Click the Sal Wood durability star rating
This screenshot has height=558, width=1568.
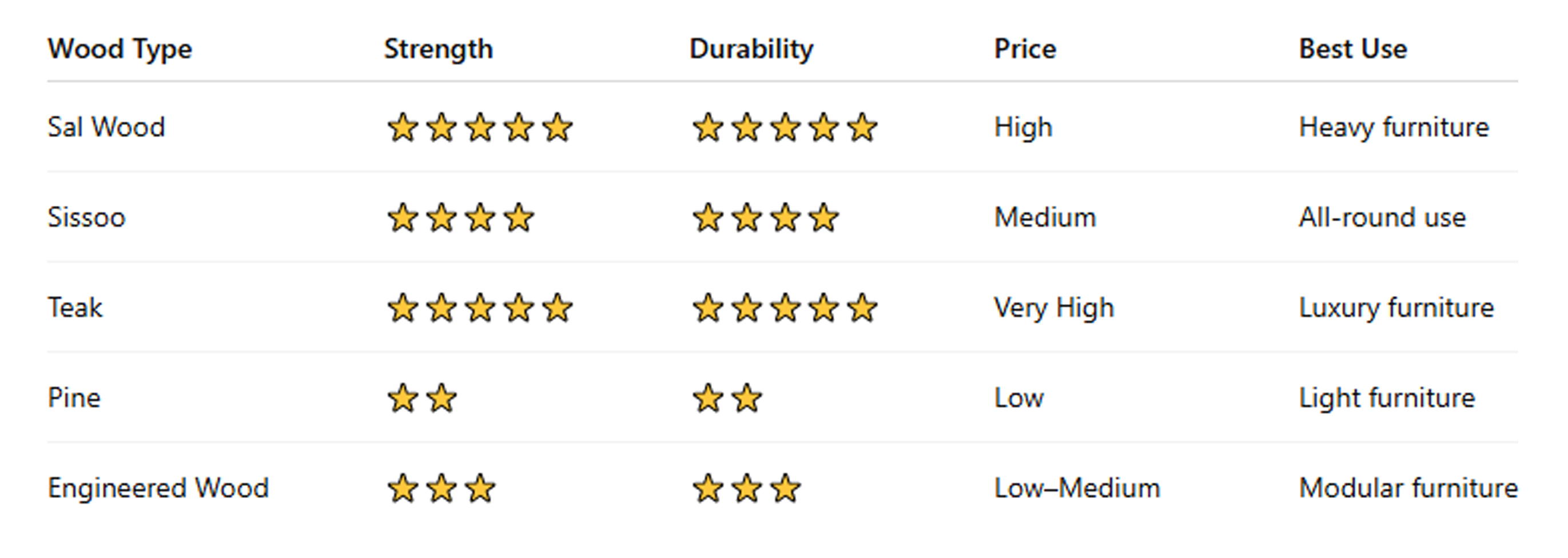tap(785, 128)
